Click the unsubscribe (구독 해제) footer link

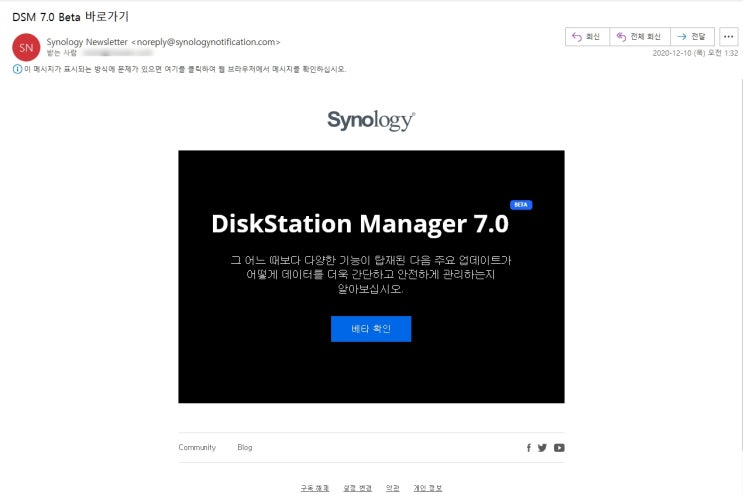click(x=315, y=488)
